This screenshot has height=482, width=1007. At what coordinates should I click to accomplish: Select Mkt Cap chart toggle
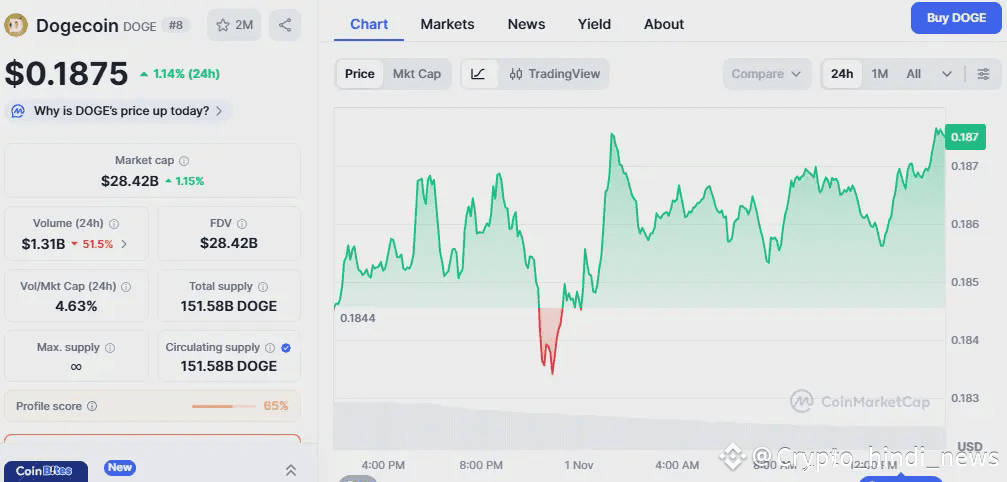tap(417, 74)
